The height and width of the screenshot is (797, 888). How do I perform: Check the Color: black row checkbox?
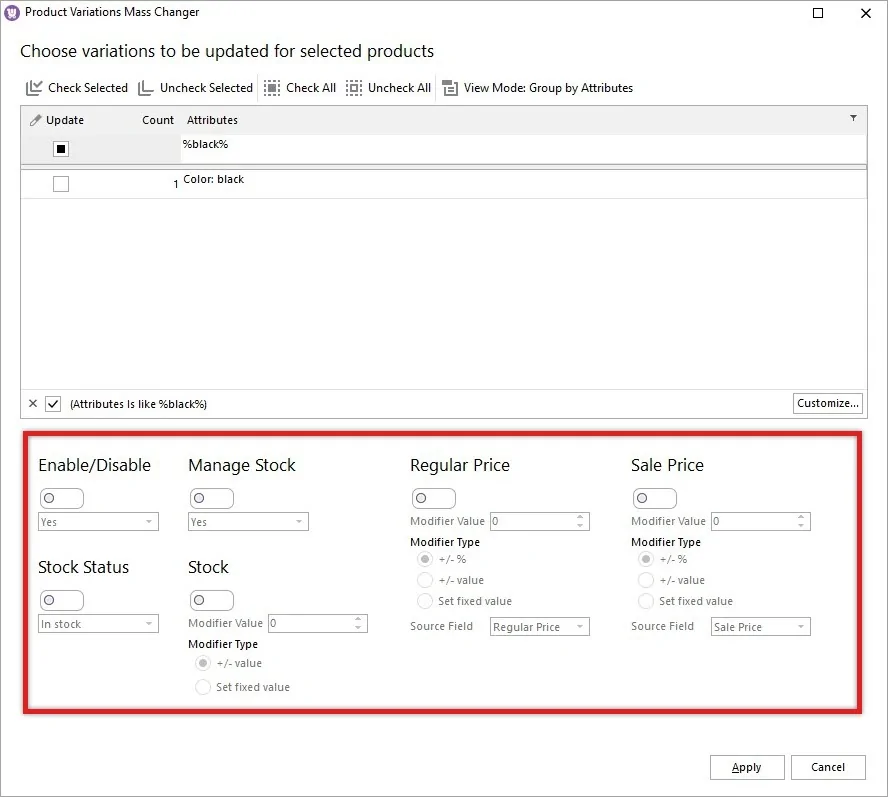pyautogui.click(x=62, y=183)
